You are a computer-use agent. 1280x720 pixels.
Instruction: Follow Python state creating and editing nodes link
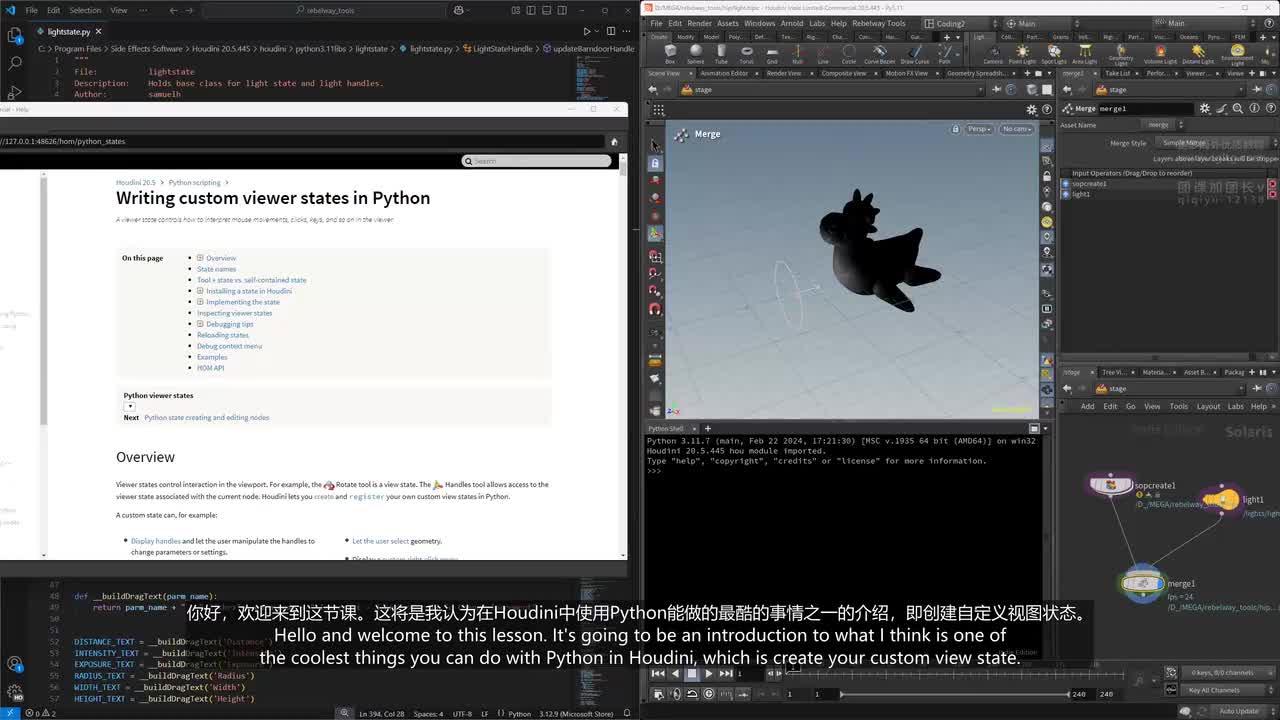206,417
